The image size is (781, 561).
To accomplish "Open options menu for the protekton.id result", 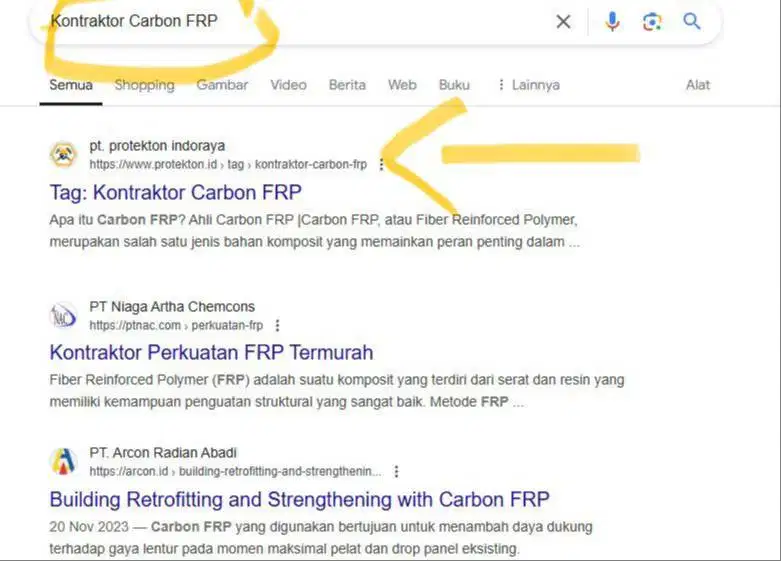I will click(x=382, y=164).
